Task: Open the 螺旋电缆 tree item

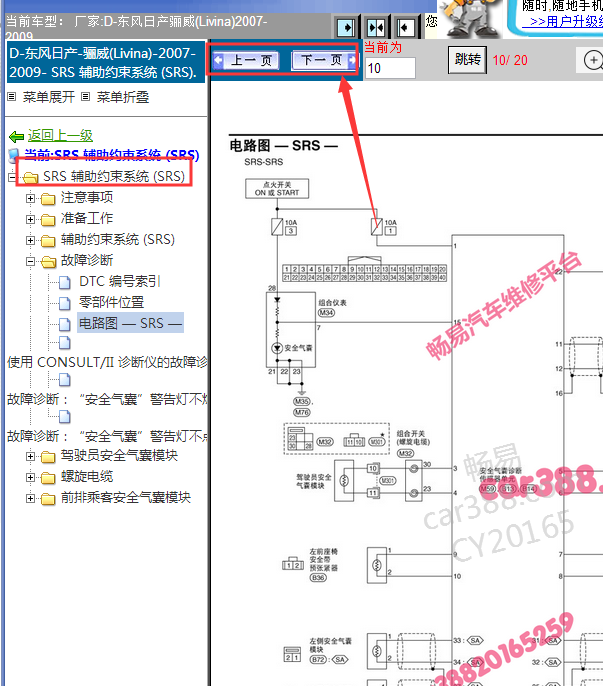Action: click(87, 476)
